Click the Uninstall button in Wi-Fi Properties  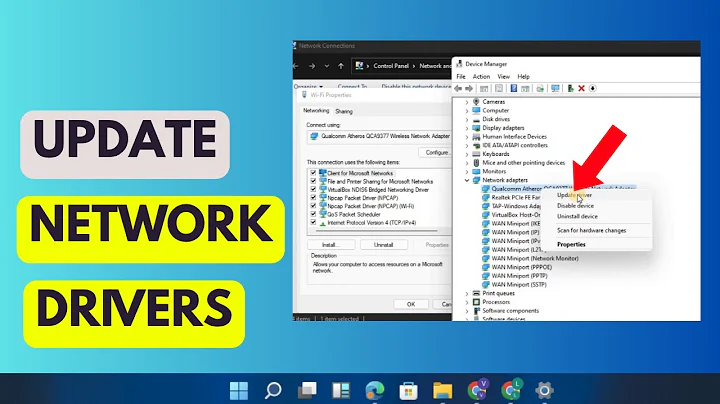point(383,245)
